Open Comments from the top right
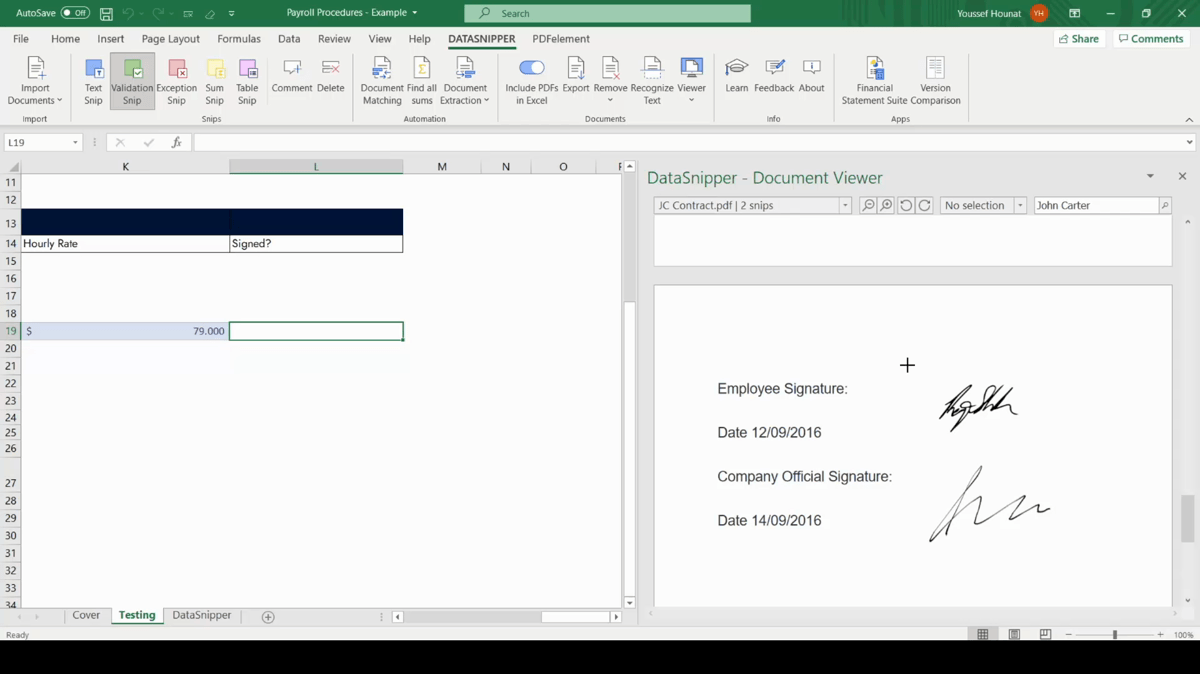Screen dimensions: 1200x674 tap(1150, 38)
